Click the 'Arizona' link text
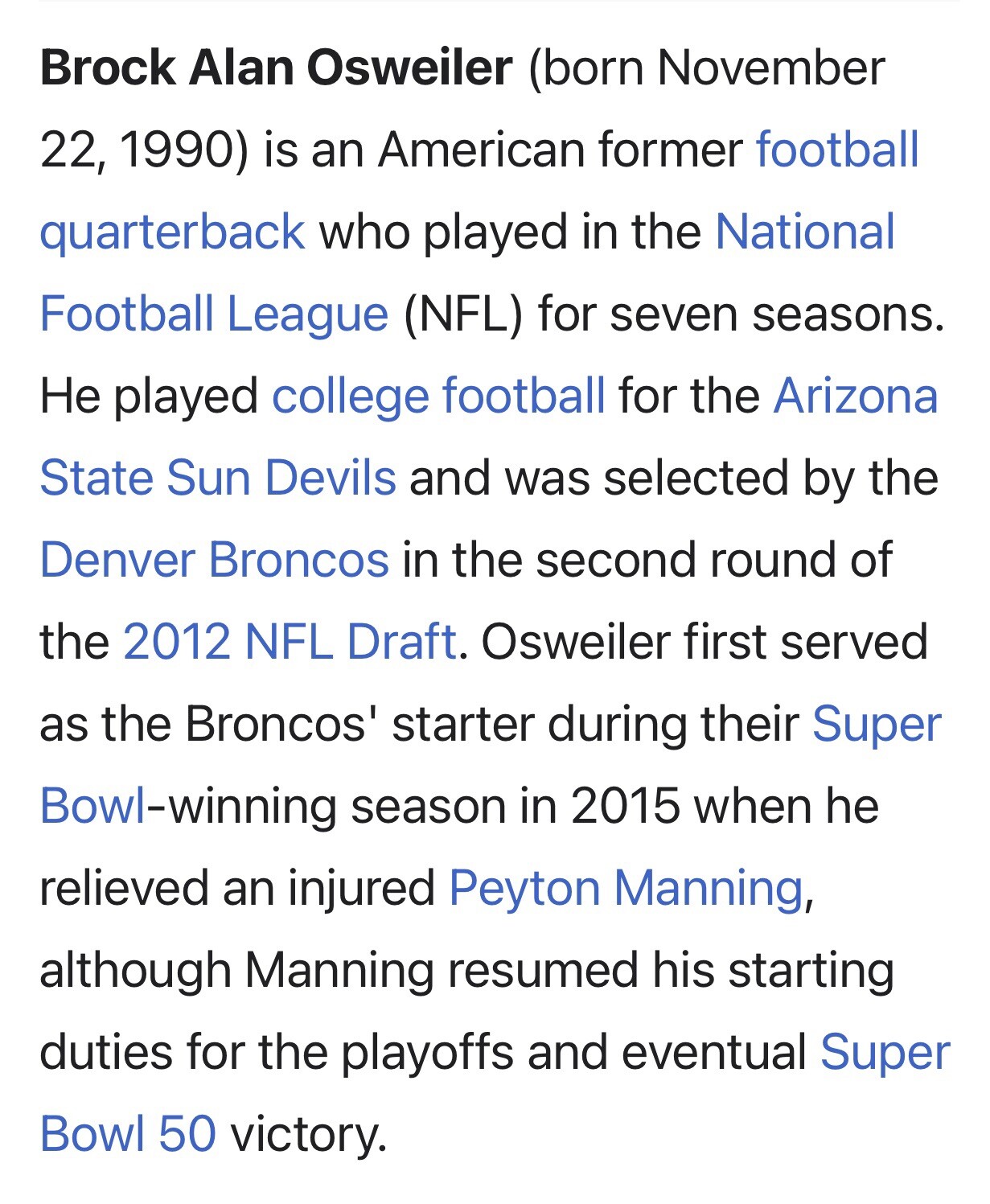This screenshot has width=990, height=1204. pyautogui.click(x=855, y=396)
